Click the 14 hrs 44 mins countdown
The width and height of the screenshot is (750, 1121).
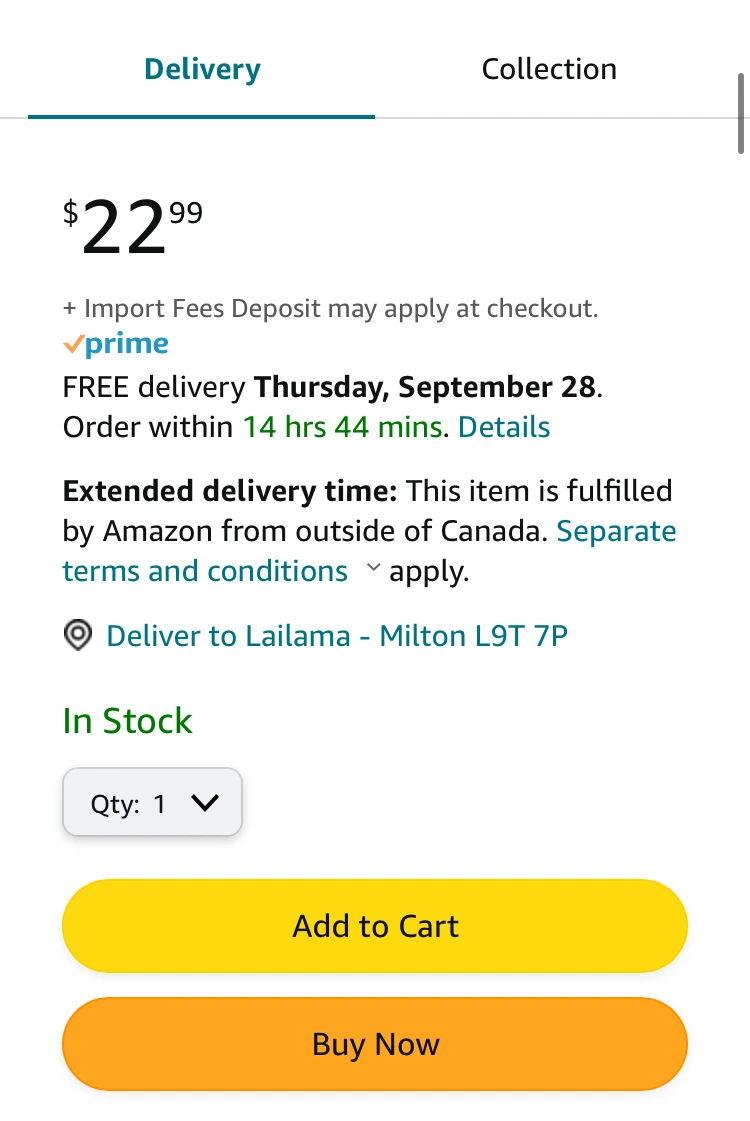(x=342, y=428)
